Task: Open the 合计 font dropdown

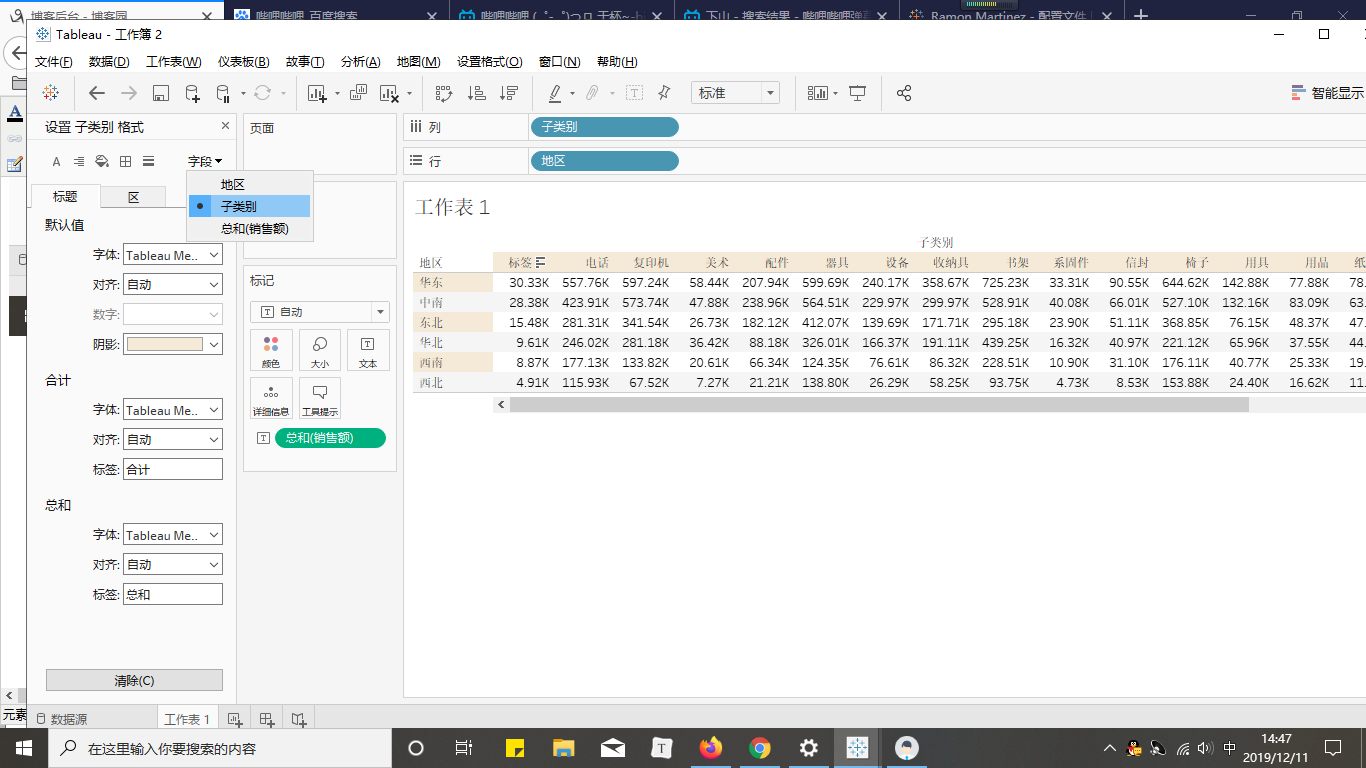Action: [x=173, y=410]
